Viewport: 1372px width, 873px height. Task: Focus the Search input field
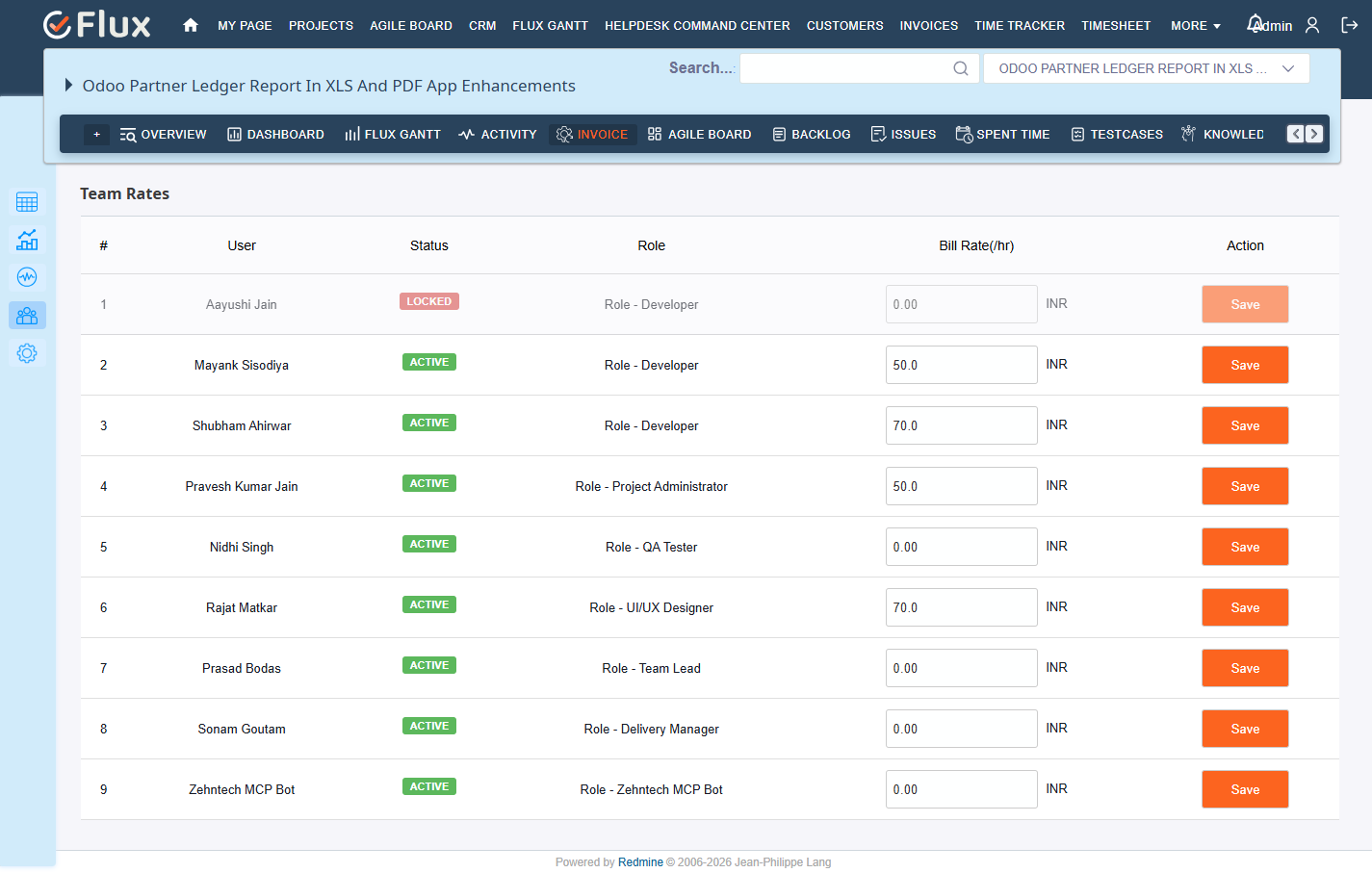(x=859, y=68)
